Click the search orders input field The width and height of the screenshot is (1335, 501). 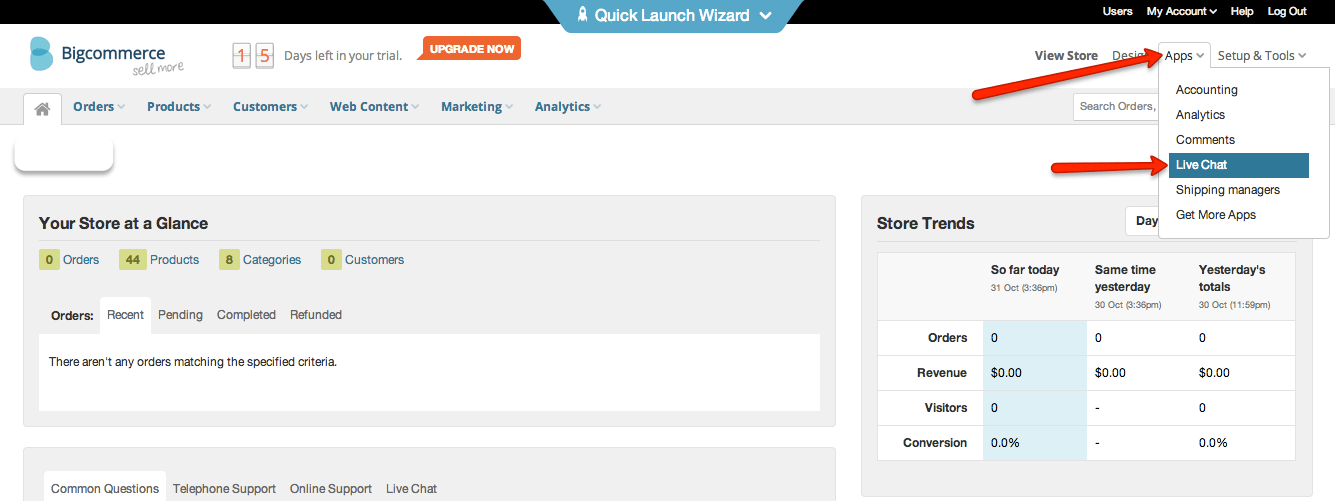1116,106
